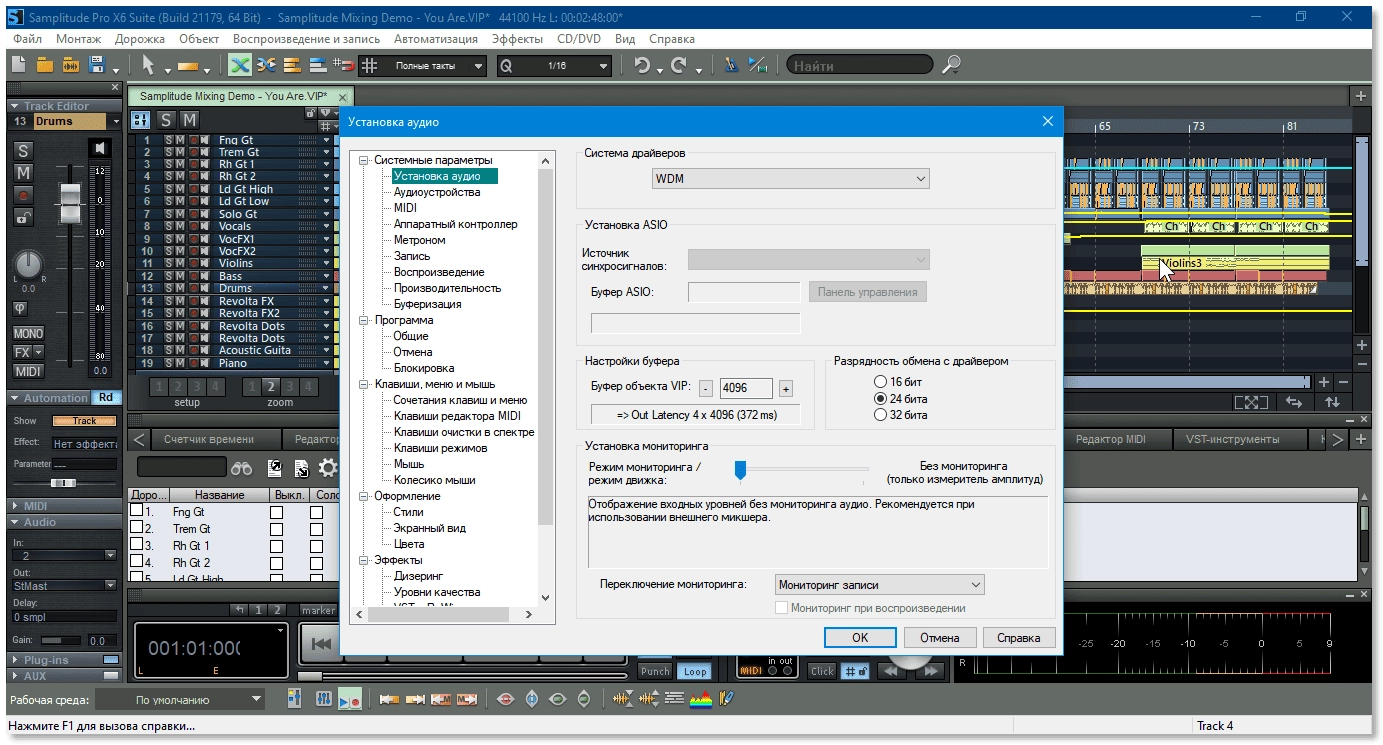Collapse the Системные параметры tree node
The height and width of the screenshot is (745, 1383).
click(x=365, y=160)
